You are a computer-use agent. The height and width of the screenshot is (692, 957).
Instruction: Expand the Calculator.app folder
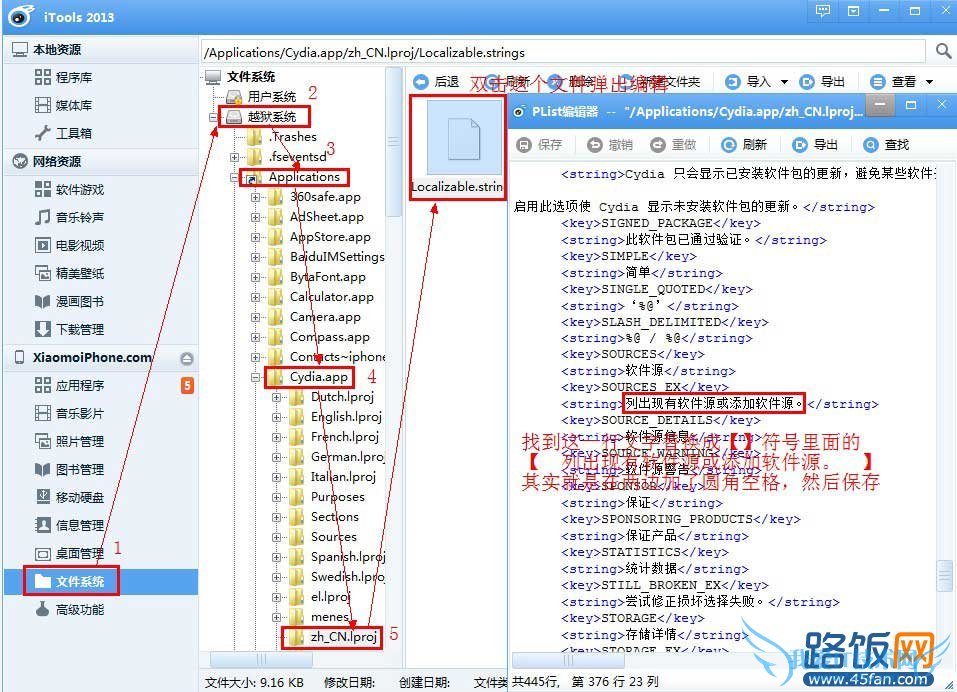click(255, 297)
